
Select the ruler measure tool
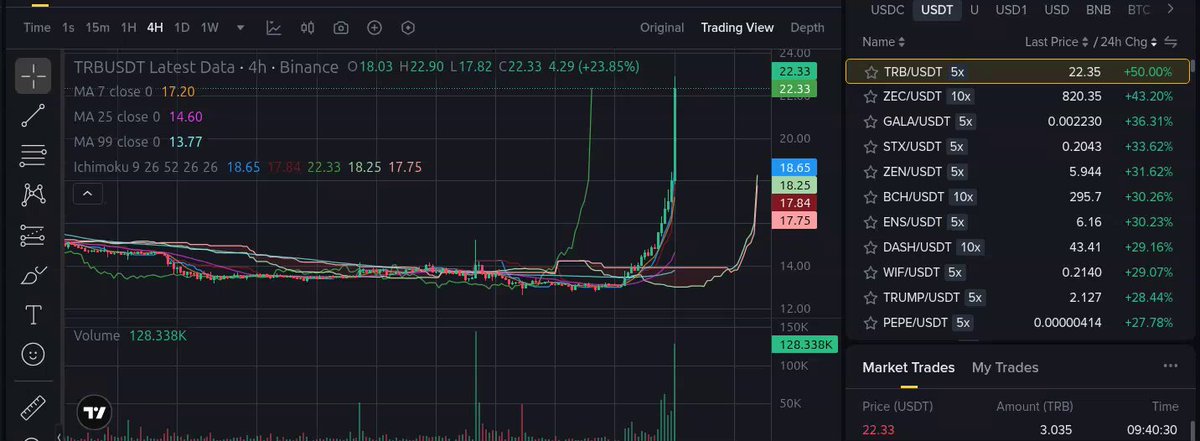[x=32, y=407]
